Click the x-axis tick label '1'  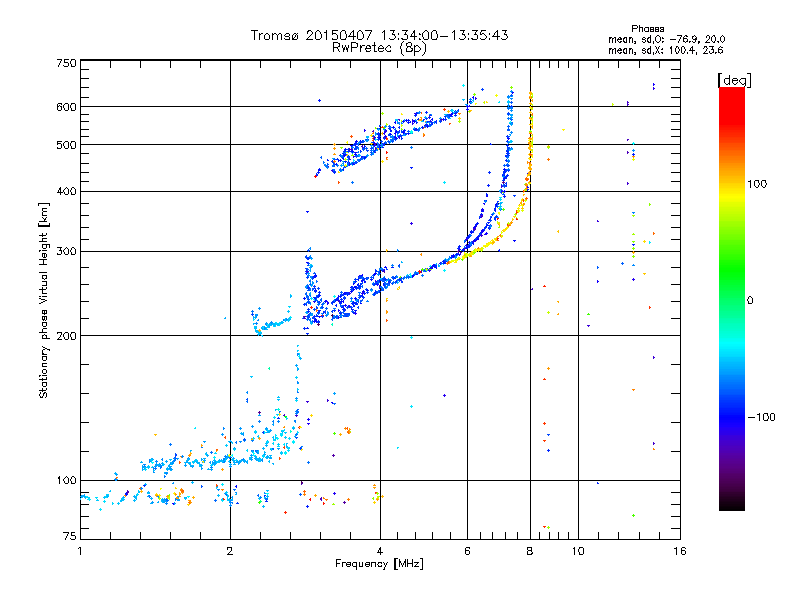pyautogui.click(x=80, y=551)
